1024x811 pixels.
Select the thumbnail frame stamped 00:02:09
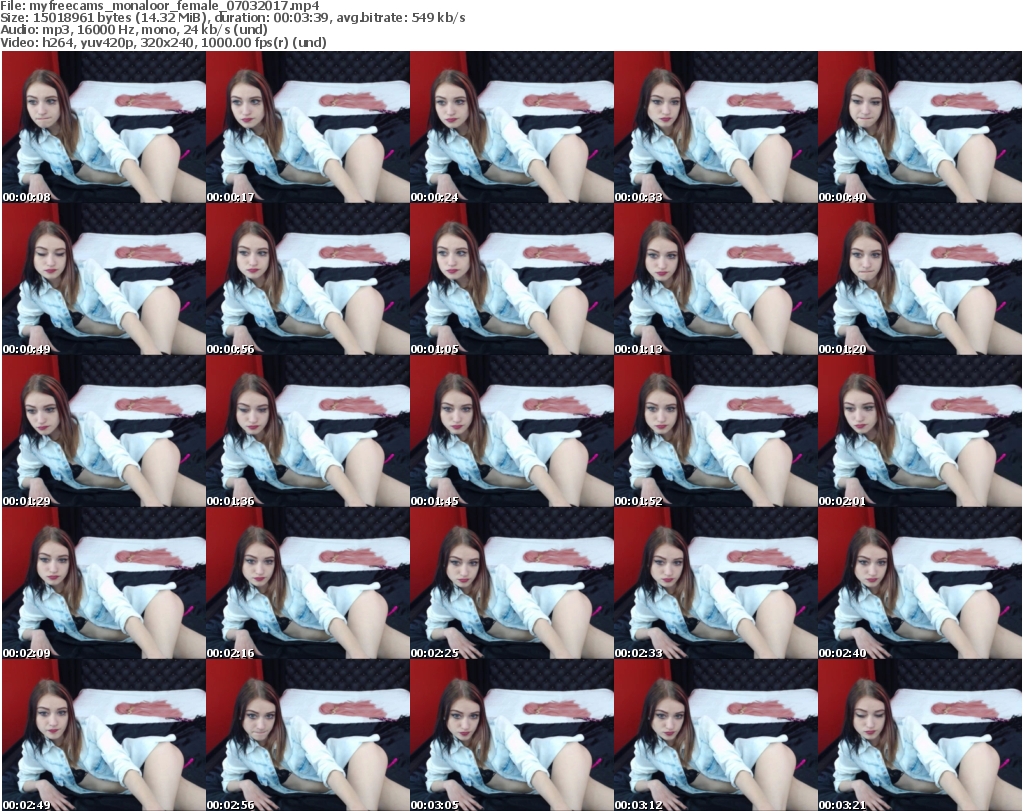[x=104, y=584]
